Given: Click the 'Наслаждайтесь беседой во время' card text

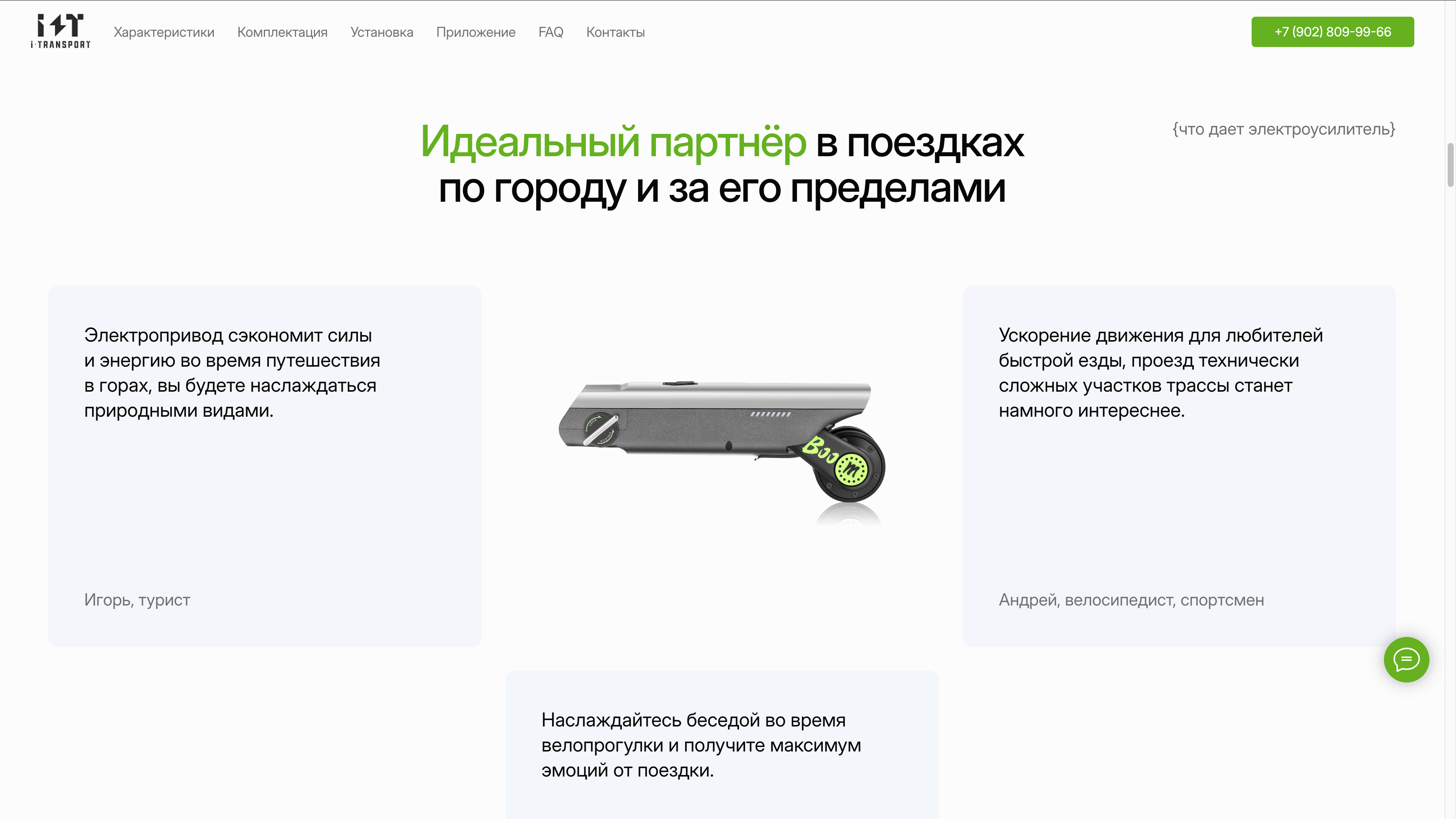Looking at the screenshot, I should [701, 745].
